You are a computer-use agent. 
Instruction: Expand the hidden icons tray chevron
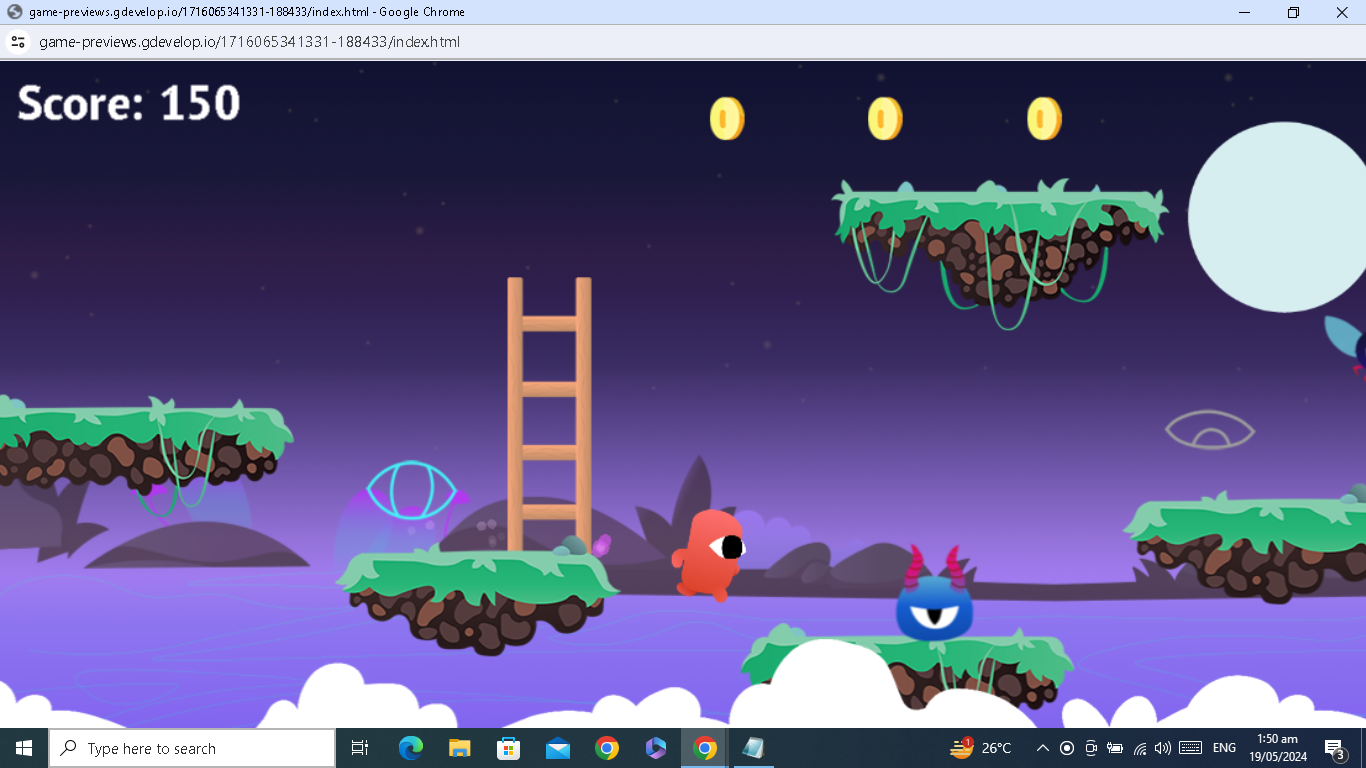pos(1041,747)
